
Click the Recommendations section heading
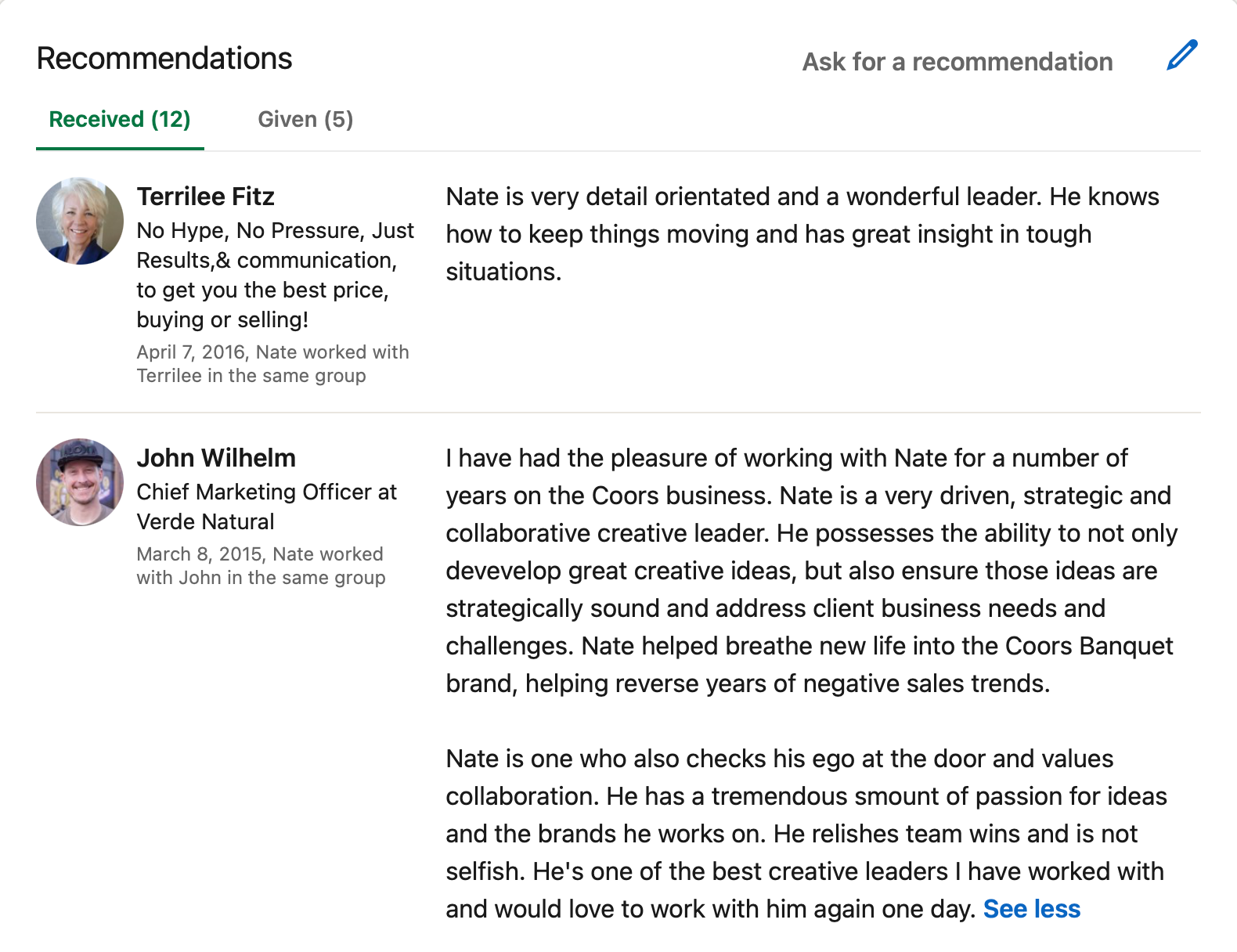(x=164, y=59)
